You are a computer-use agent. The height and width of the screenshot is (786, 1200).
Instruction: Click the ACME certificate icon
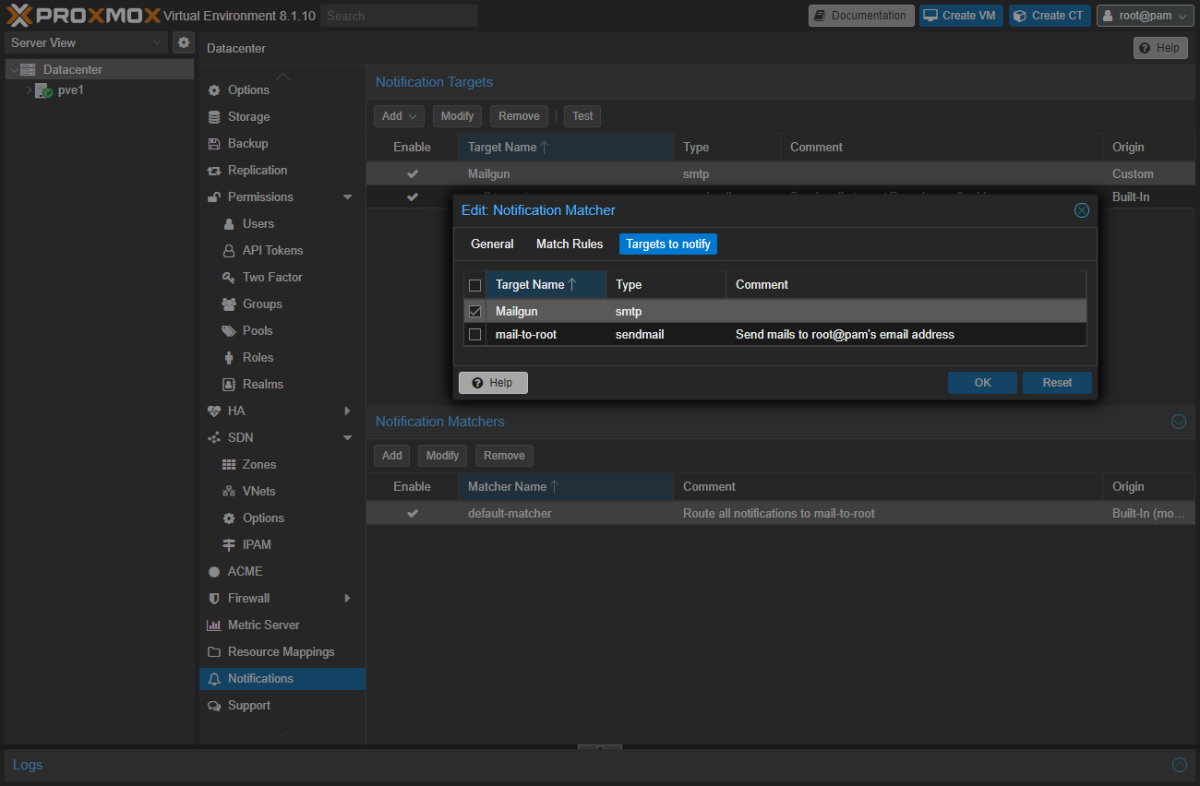214,572
